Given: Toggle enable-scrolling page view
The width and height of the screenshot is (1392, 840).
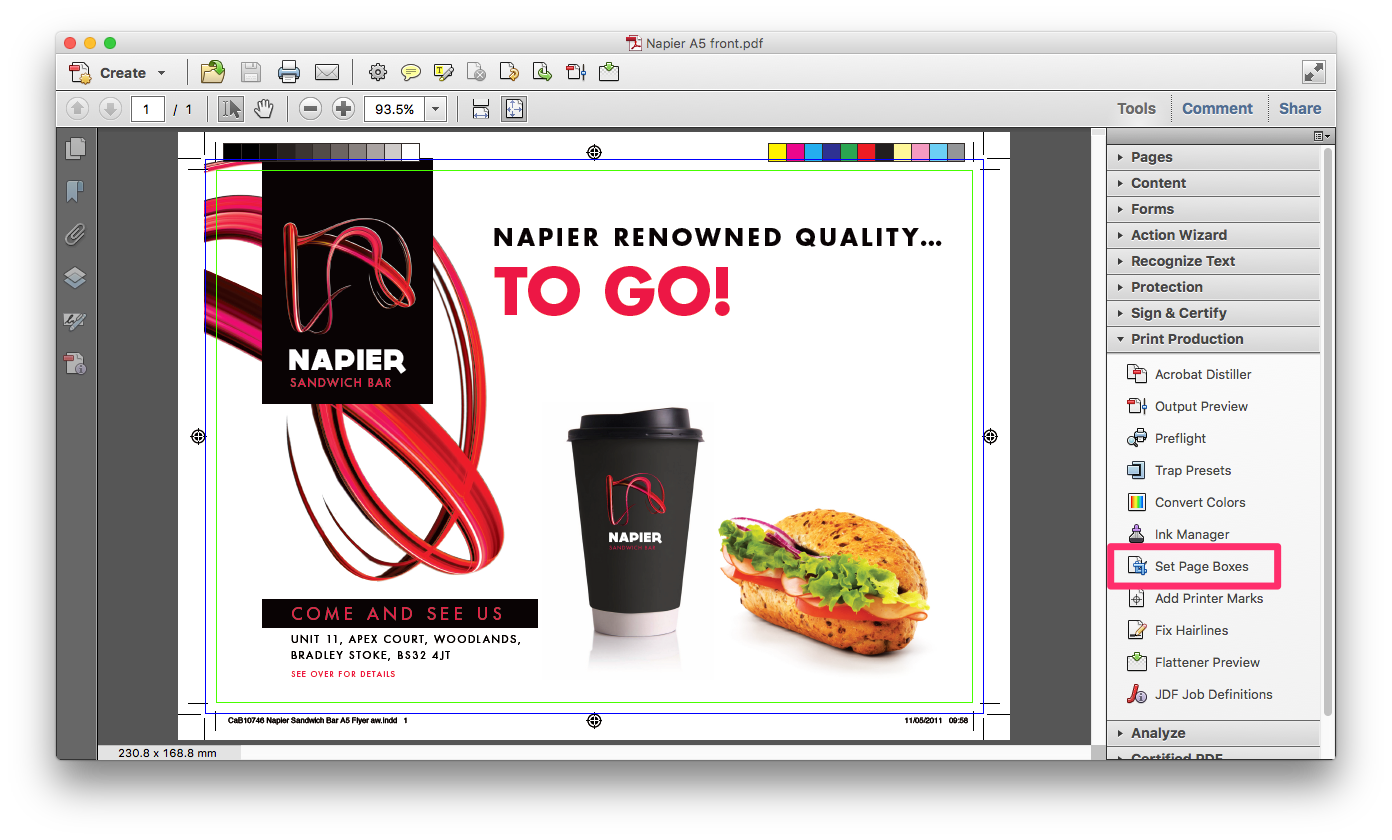Looking at the screenshot, I should pyautogui.click(x=480, y=108).
